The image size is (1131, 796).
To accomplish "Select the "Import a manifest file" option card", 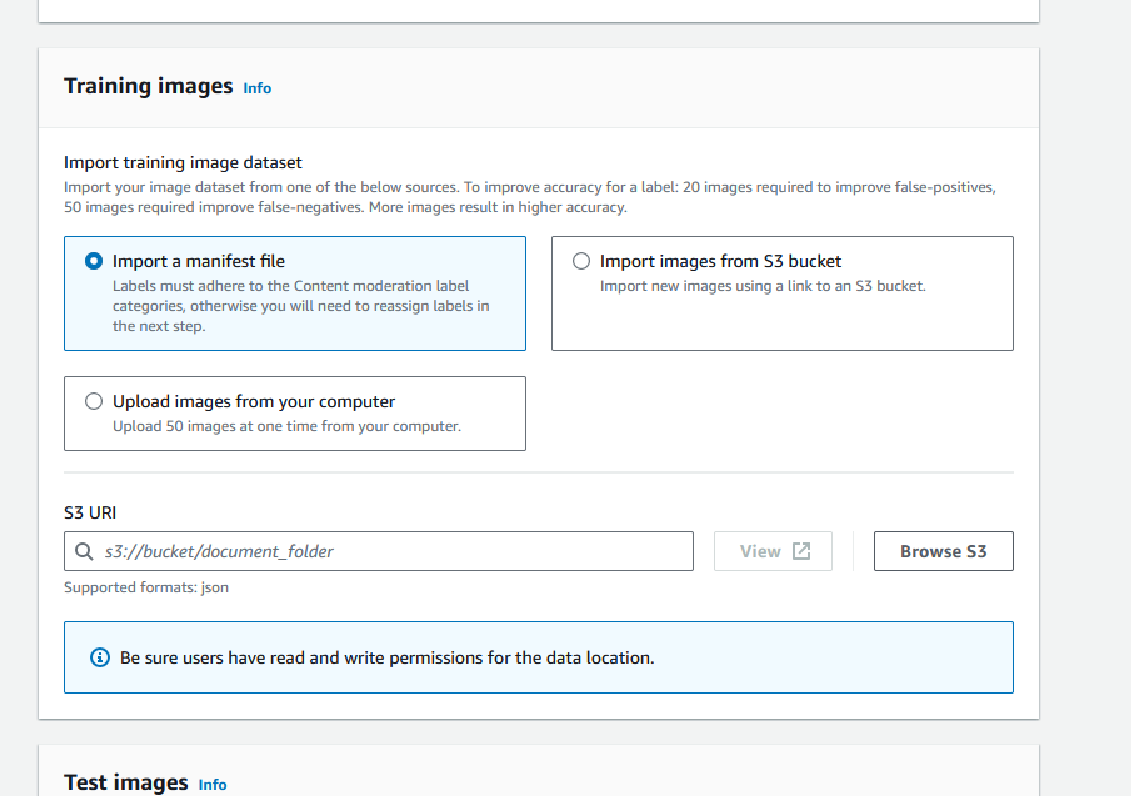I will coord(294,293).
